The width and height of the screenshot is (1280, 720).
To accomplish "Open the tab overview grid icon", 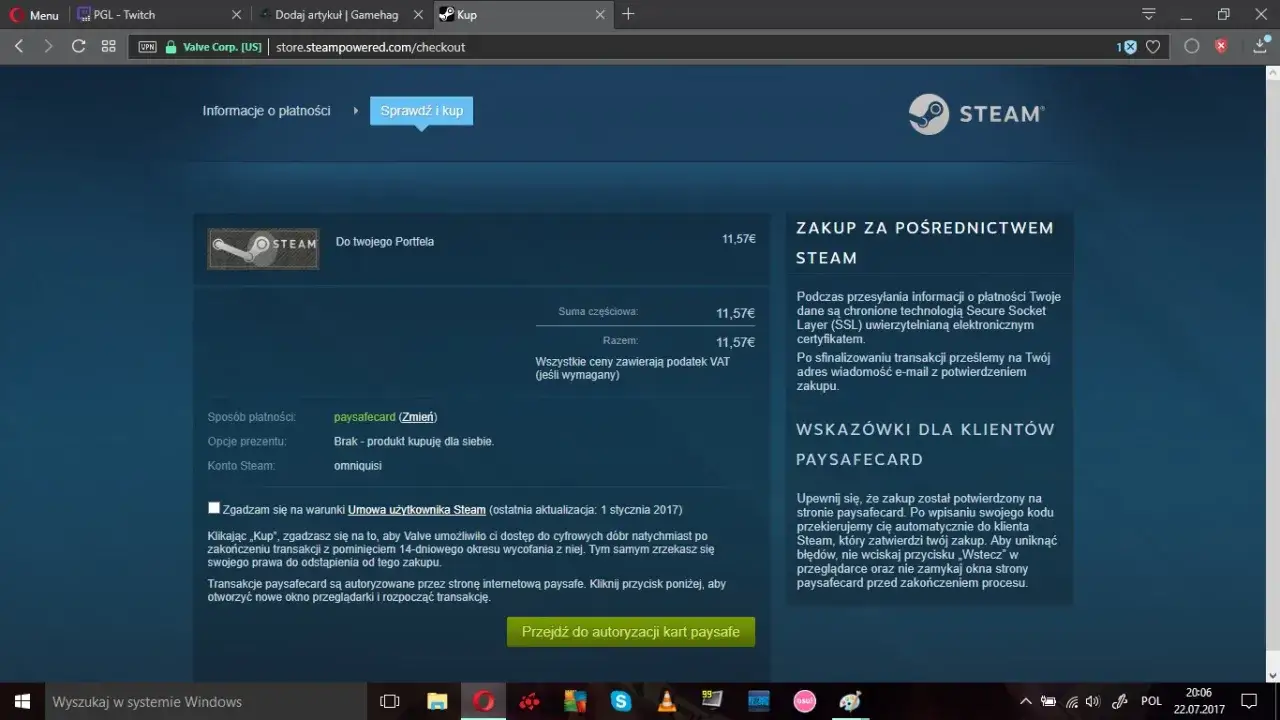I will (x=108, y=46).
